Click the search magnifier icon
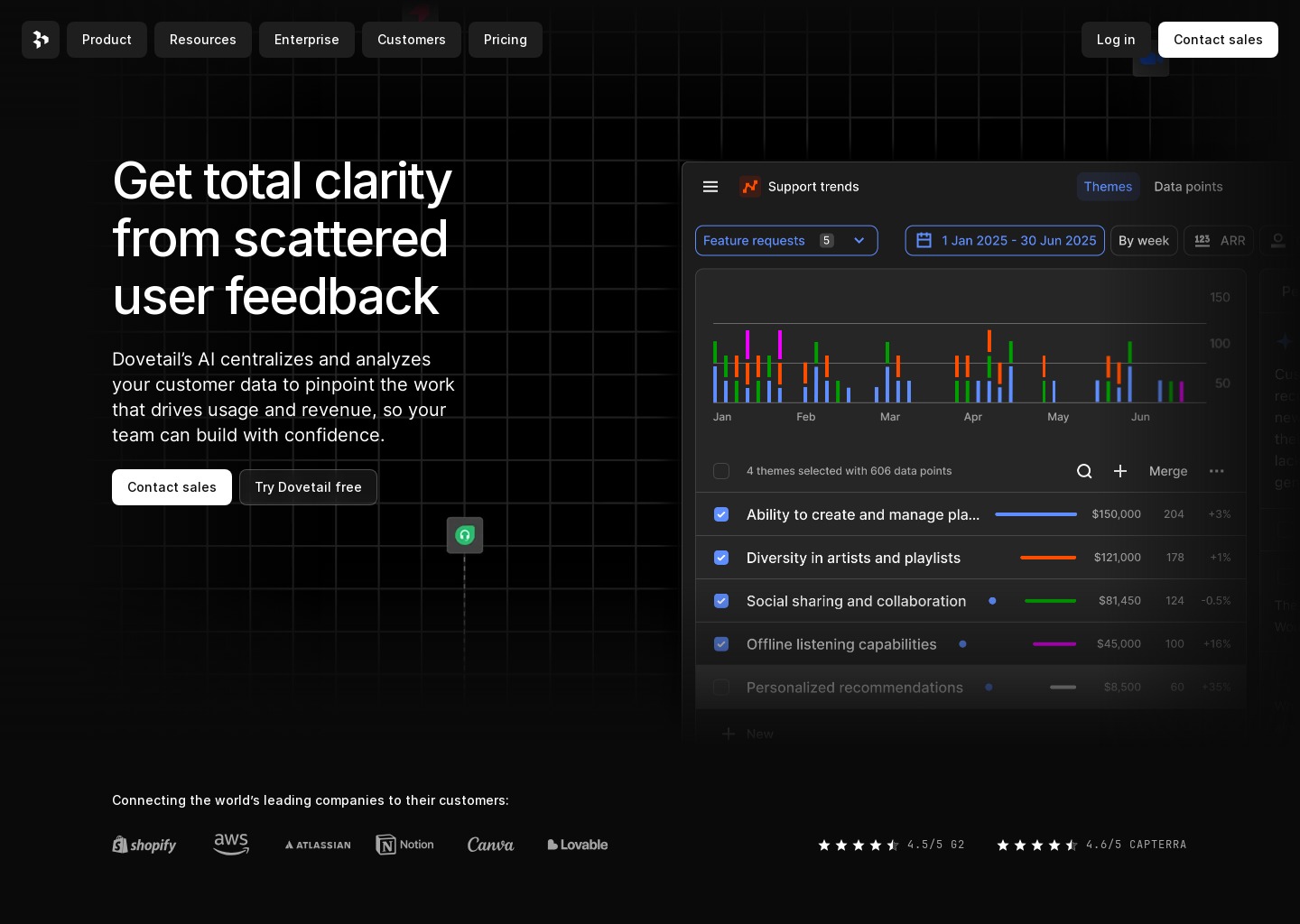Image resolution: width=1300 pixels, height=924 pixels. point(1084,471)
